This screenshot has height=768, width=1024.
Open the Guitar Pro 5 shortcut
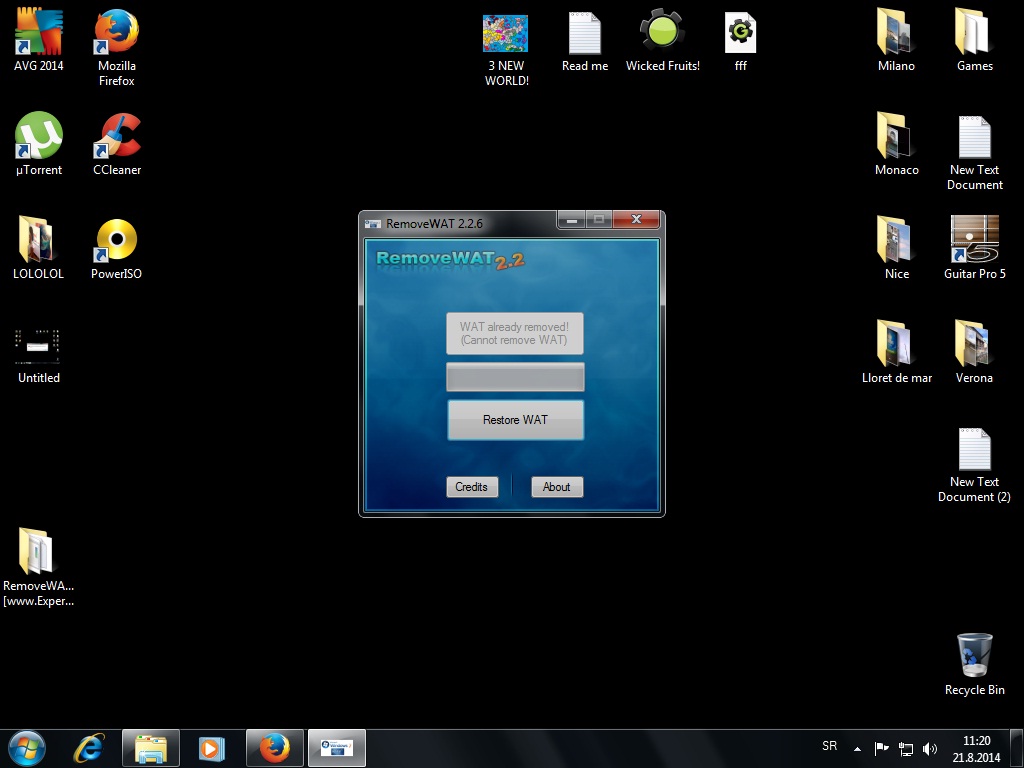pyautogui.click(x=974, y=248)
